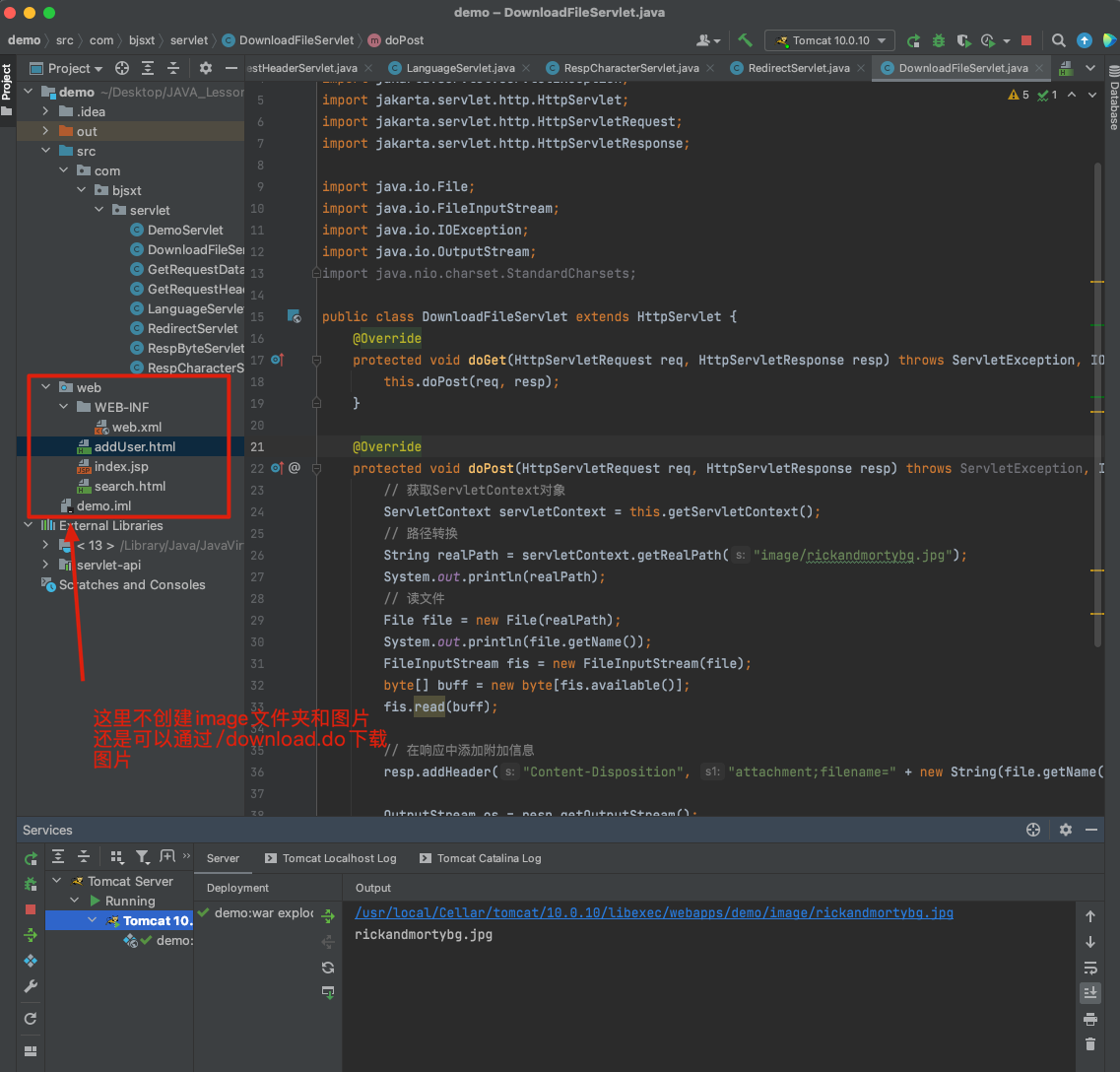Viewport: 1120px width, 1072px height.
Task: Select the Server tab in Services
Action: click(223, 857)
